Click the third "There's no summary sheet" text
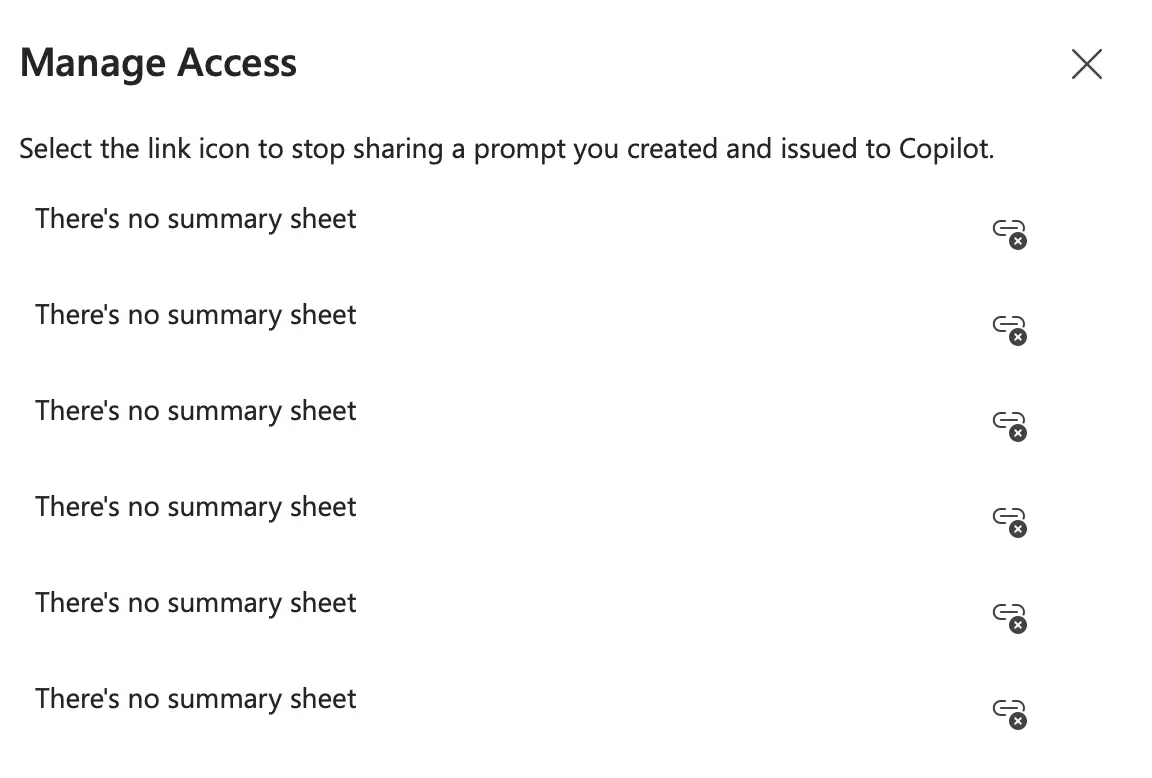This screenshot has height=778, width=1152. [196, 411]
